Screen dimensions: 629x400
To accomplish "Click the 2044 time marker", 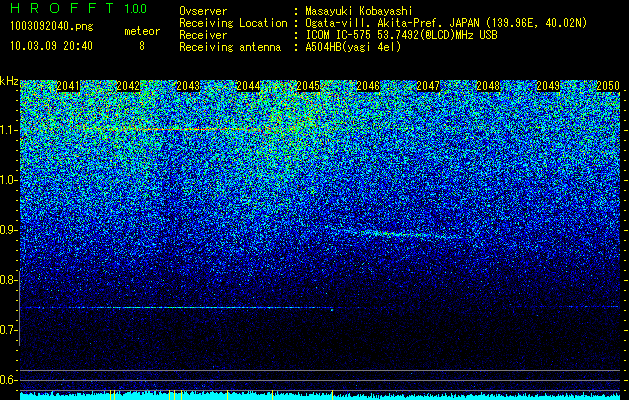I will click(x=248, y=86).
